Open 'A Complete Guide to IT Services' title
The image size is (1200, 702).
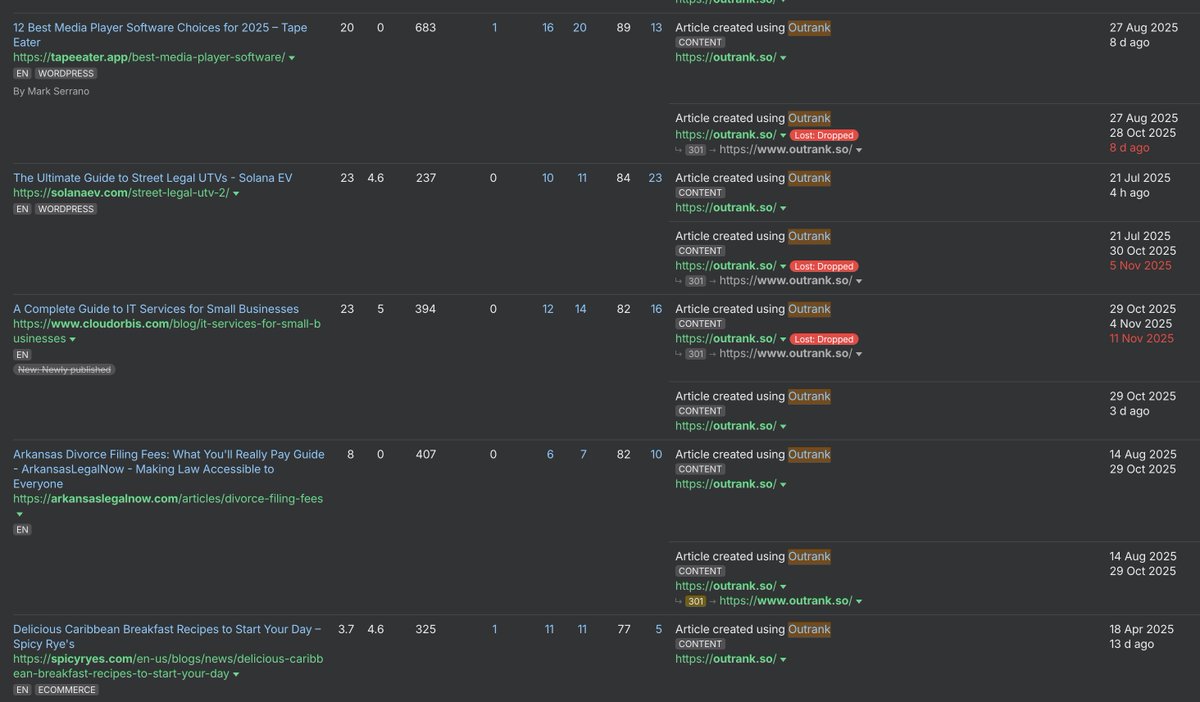click(x=156, y=309)
